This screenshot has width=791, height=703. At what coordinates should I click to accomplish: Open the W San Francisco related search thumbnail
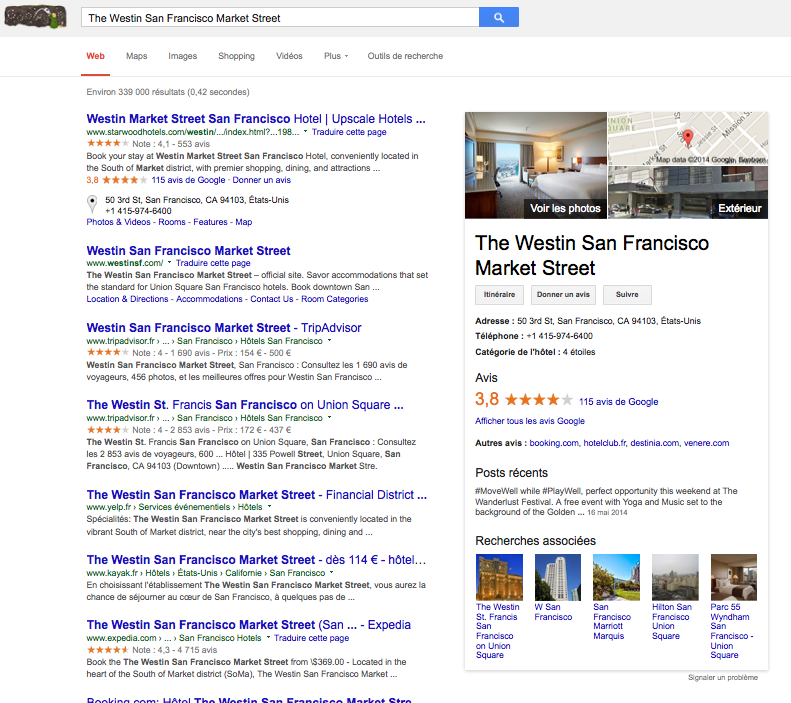pos(557,577)
